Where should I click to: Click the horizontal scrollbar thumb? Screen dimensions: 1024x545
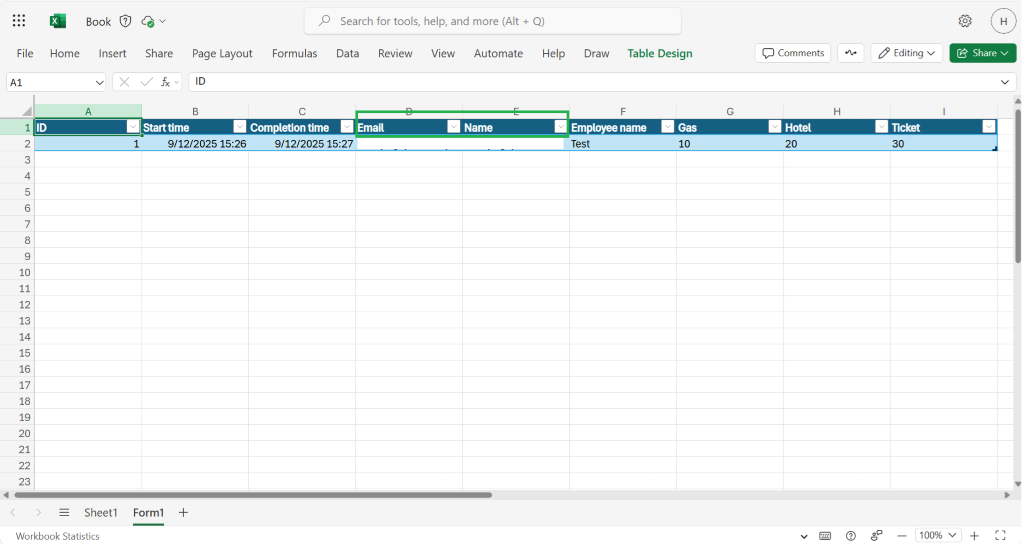pyautogui.click(x=252, y=495)
